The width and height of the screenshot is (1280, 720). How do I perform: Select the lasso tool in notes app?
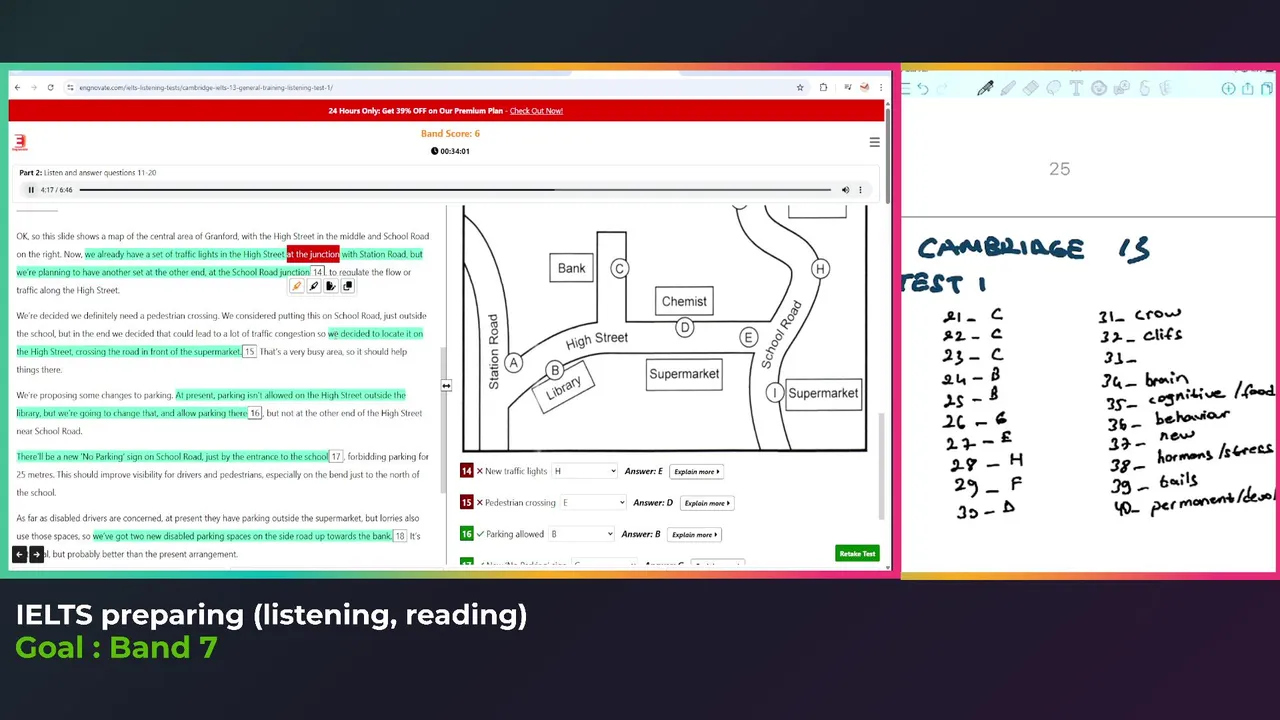1054,89
